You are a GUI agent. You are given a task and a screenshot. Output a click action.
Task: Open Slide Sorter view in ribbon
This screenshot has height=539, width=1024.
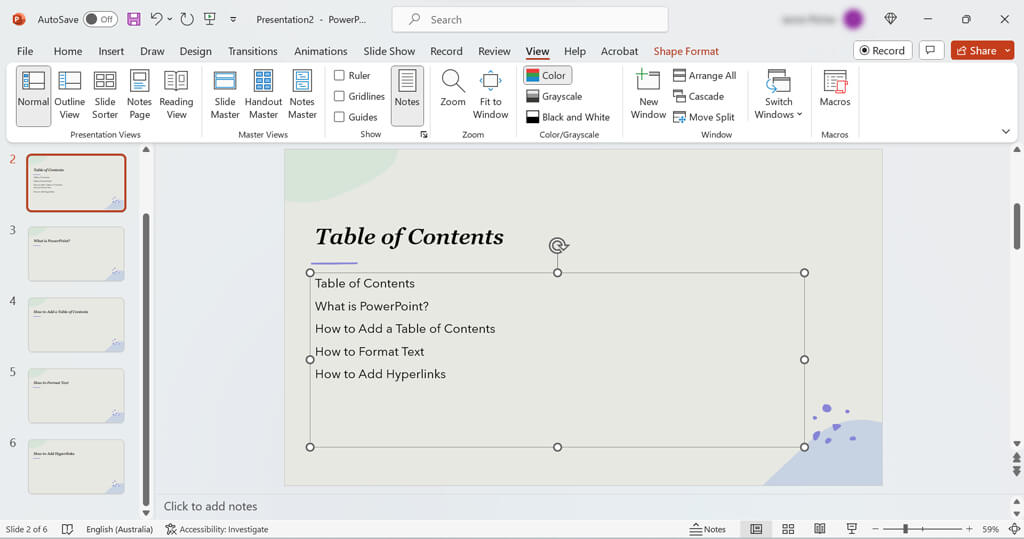105,95
